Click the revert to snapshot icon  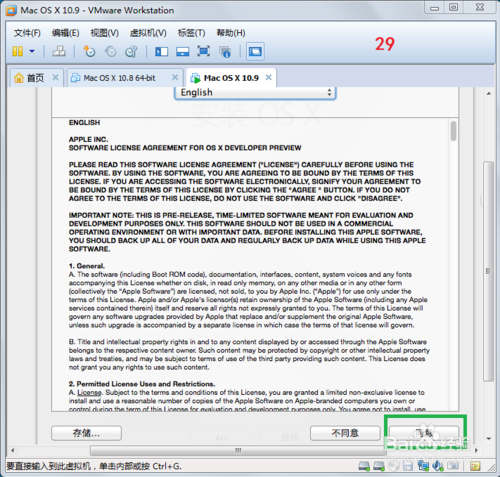point(110,51)
